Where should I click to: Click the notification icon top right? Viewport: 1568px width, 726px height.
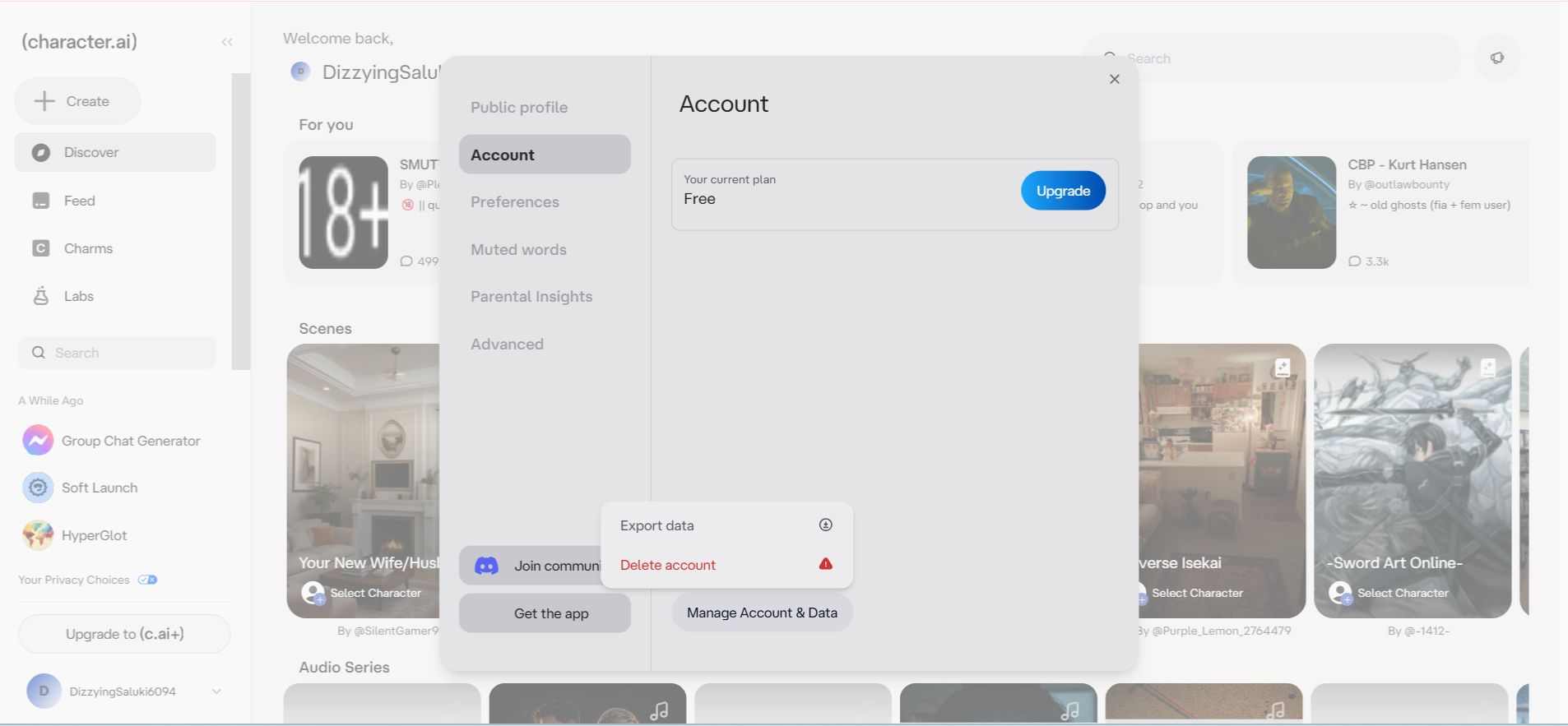[1497, 58]
